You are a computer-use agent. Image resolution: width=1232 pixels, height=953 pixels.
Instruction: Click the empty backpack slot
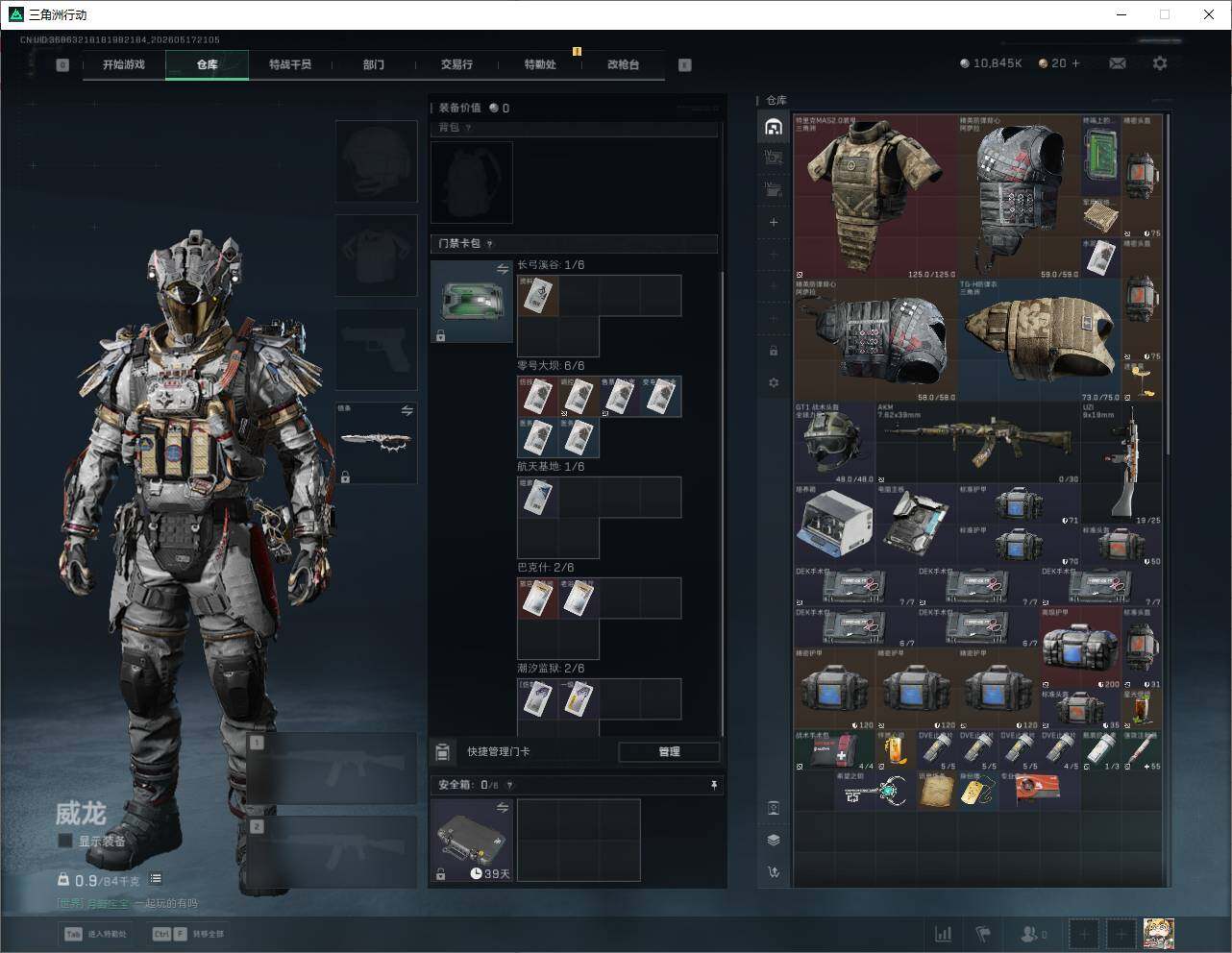tap(472, 183)
